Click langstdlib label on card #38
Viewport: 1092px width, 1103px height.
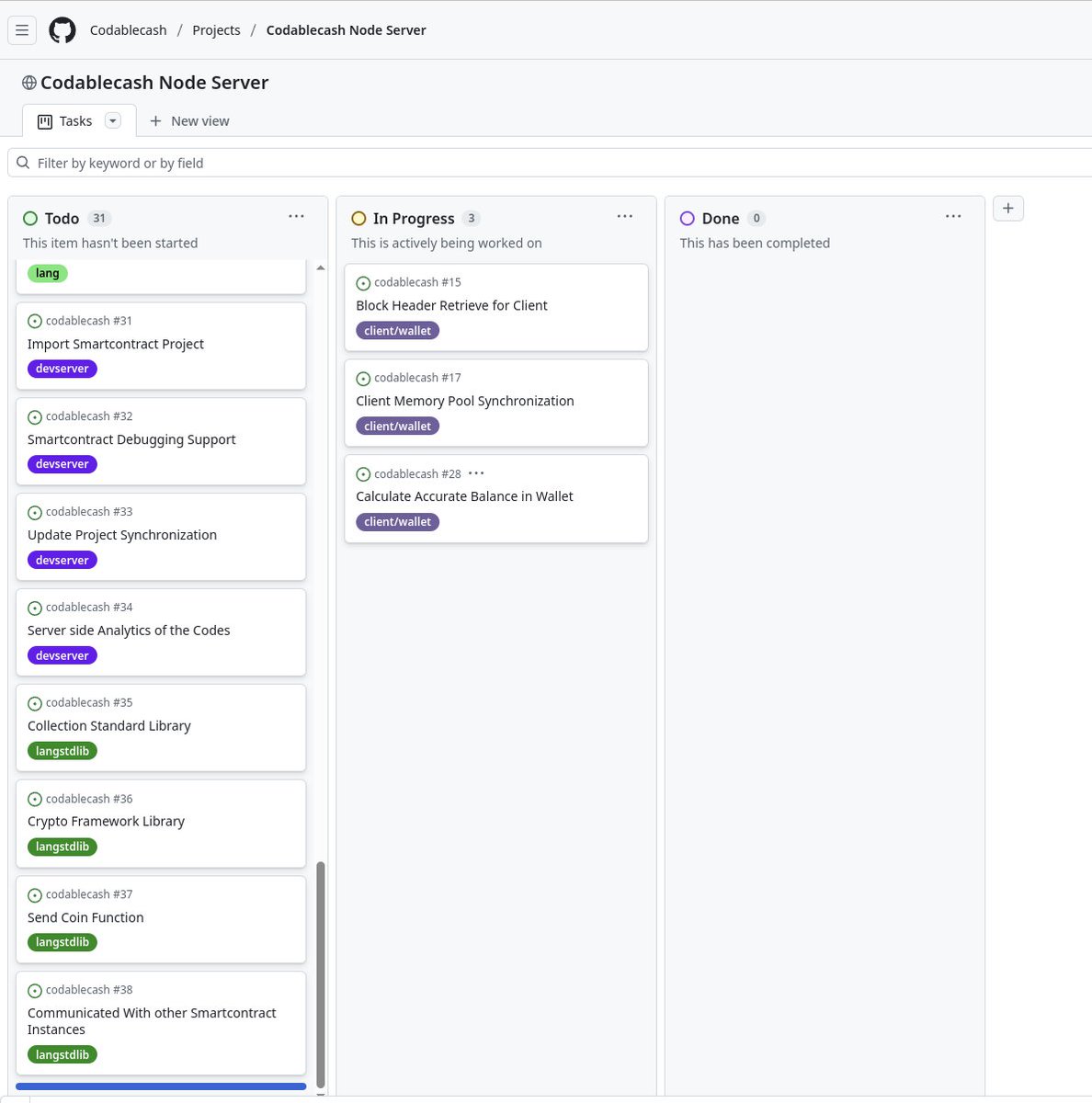pos(63,1055)
